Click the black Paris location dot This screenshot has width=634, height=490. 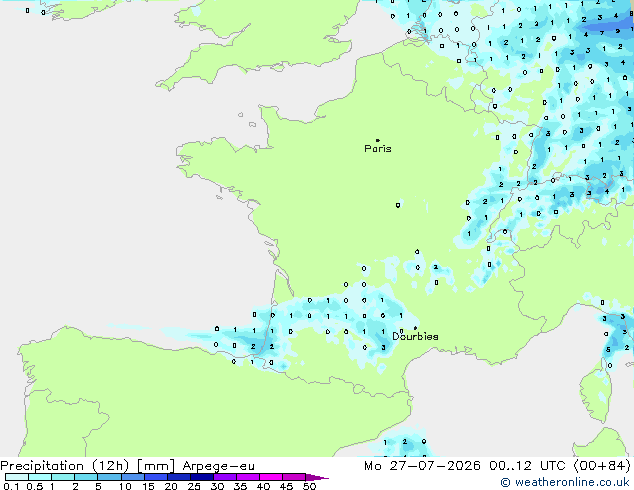click(378, 140)
